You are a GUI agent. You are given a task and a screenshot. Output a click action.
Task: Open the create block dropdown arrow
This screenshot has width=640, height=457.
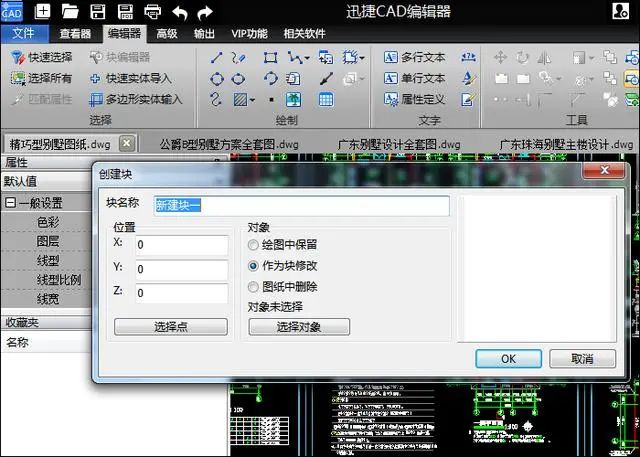(x=362, y=58)
